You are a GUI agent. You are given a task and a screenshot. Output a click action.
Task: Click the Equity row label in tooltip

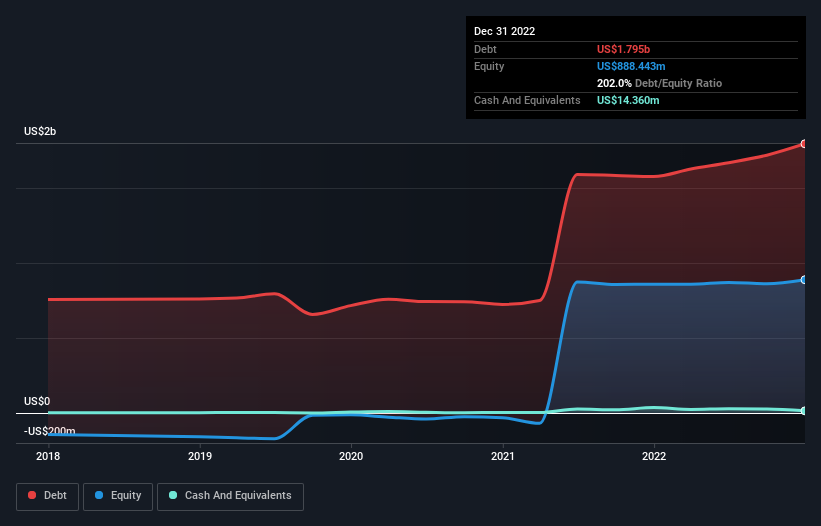[489, 66]
